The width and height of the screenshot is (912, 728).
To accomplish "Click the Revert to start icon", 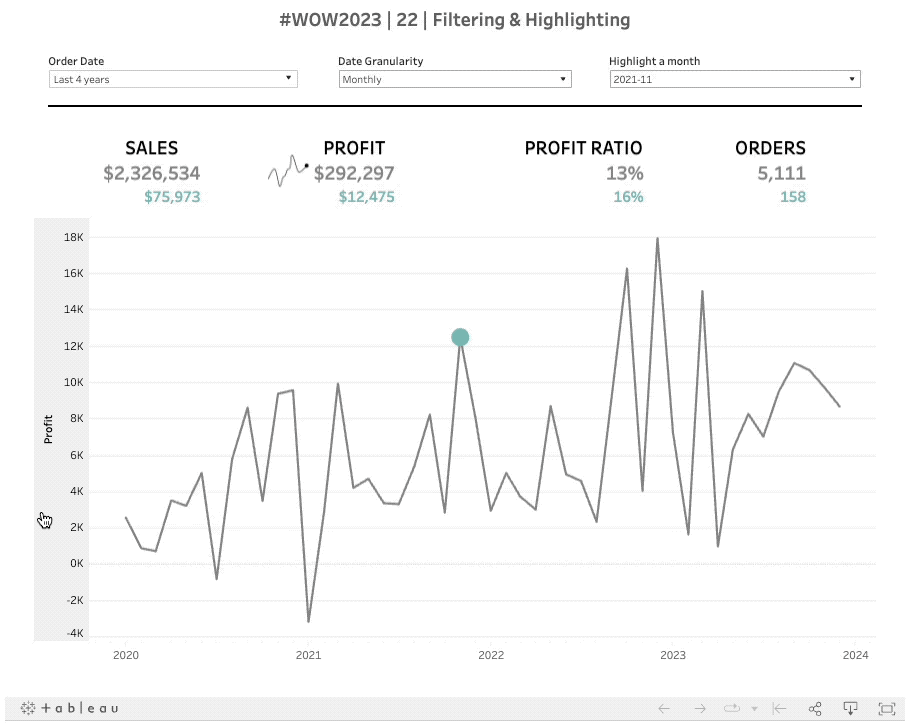I will pos(779,708).
